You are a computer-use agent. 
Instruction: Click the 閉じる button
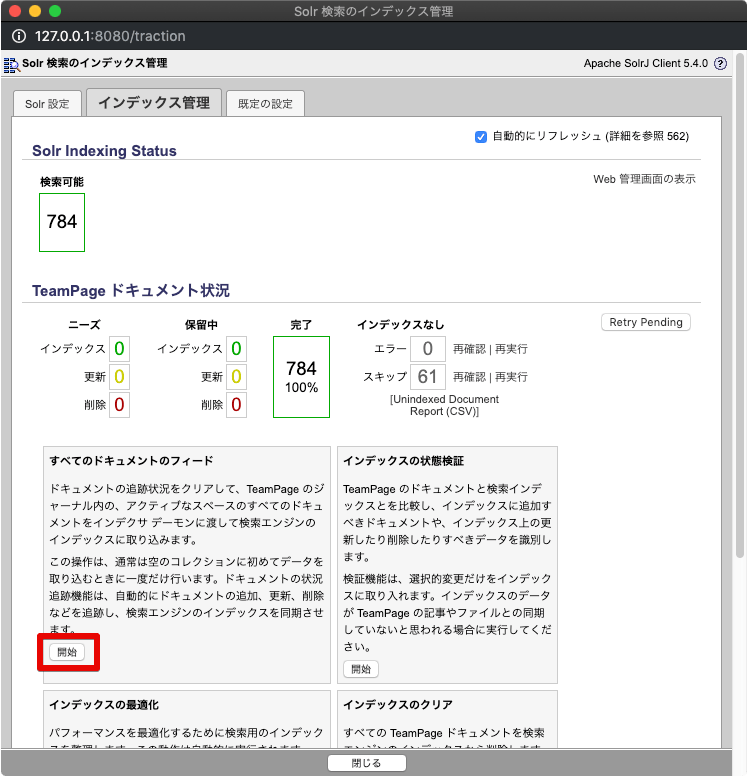click(x=367, y=763)
